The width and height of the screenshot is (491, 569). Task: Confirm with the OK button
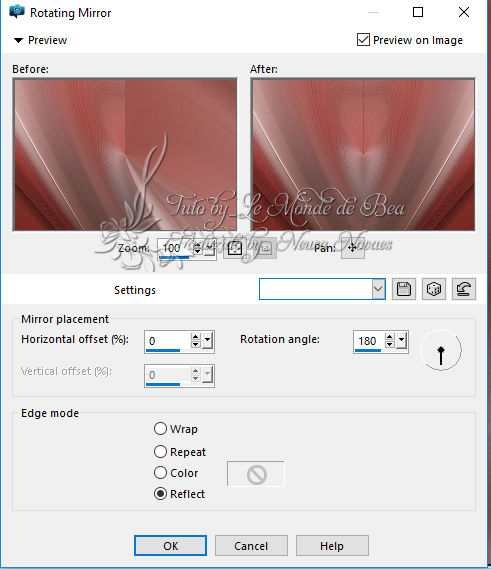tap(170, 545)
